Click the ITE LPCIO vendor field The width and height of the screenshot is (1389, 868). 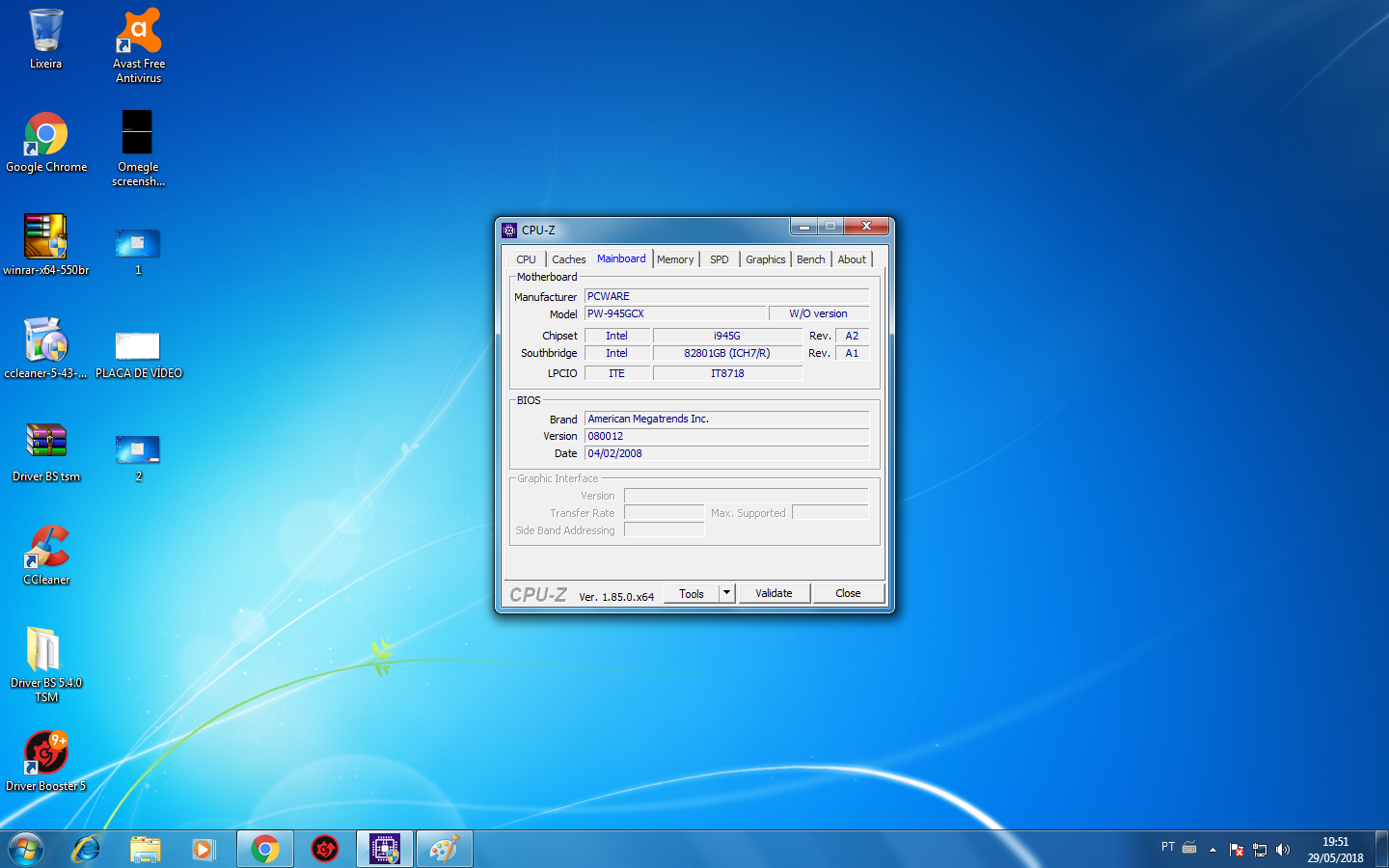[x=616, y=373]
